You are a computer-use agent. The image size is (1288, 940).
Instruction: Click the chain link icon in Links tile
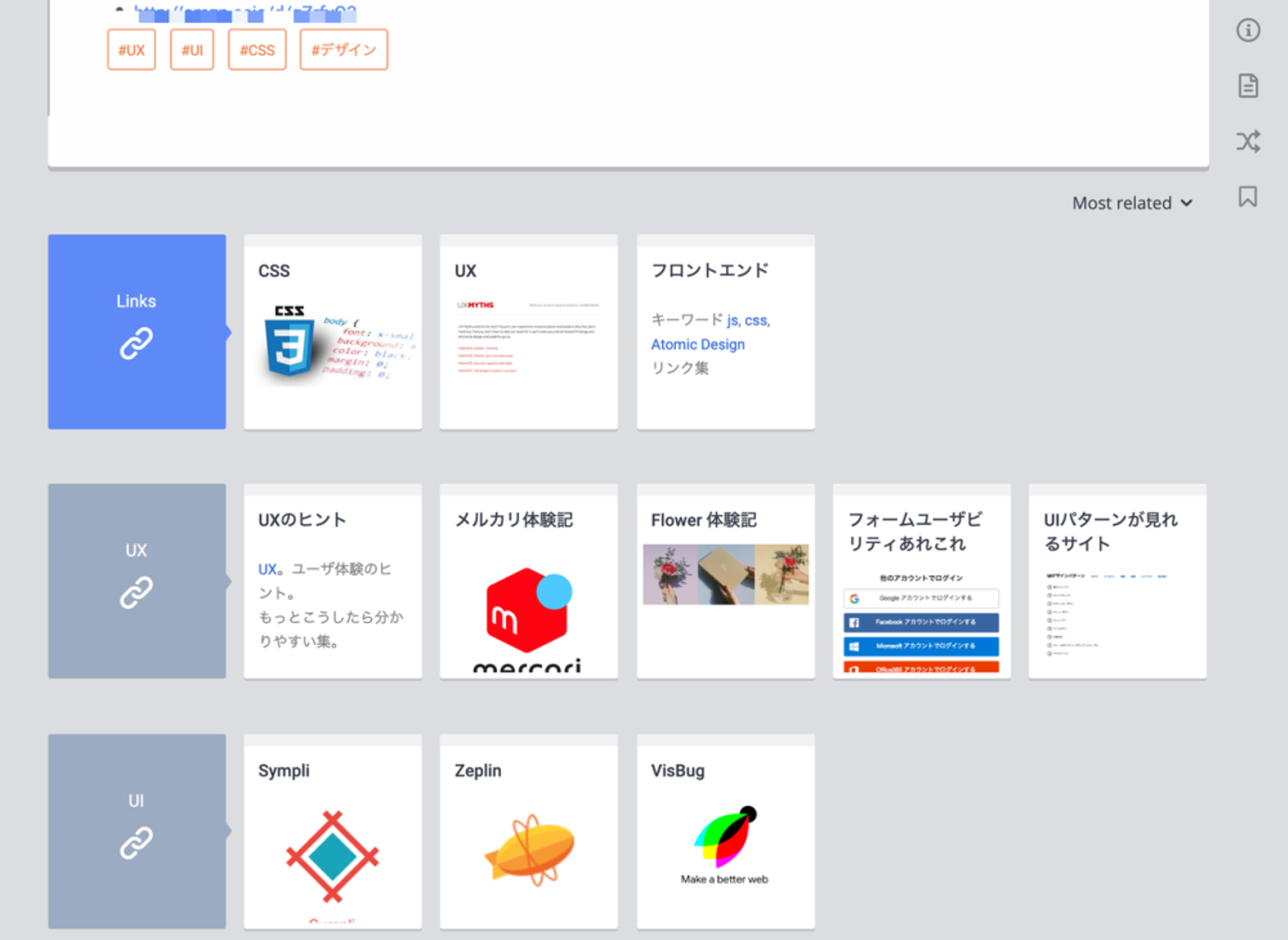(x=136, y=343)
